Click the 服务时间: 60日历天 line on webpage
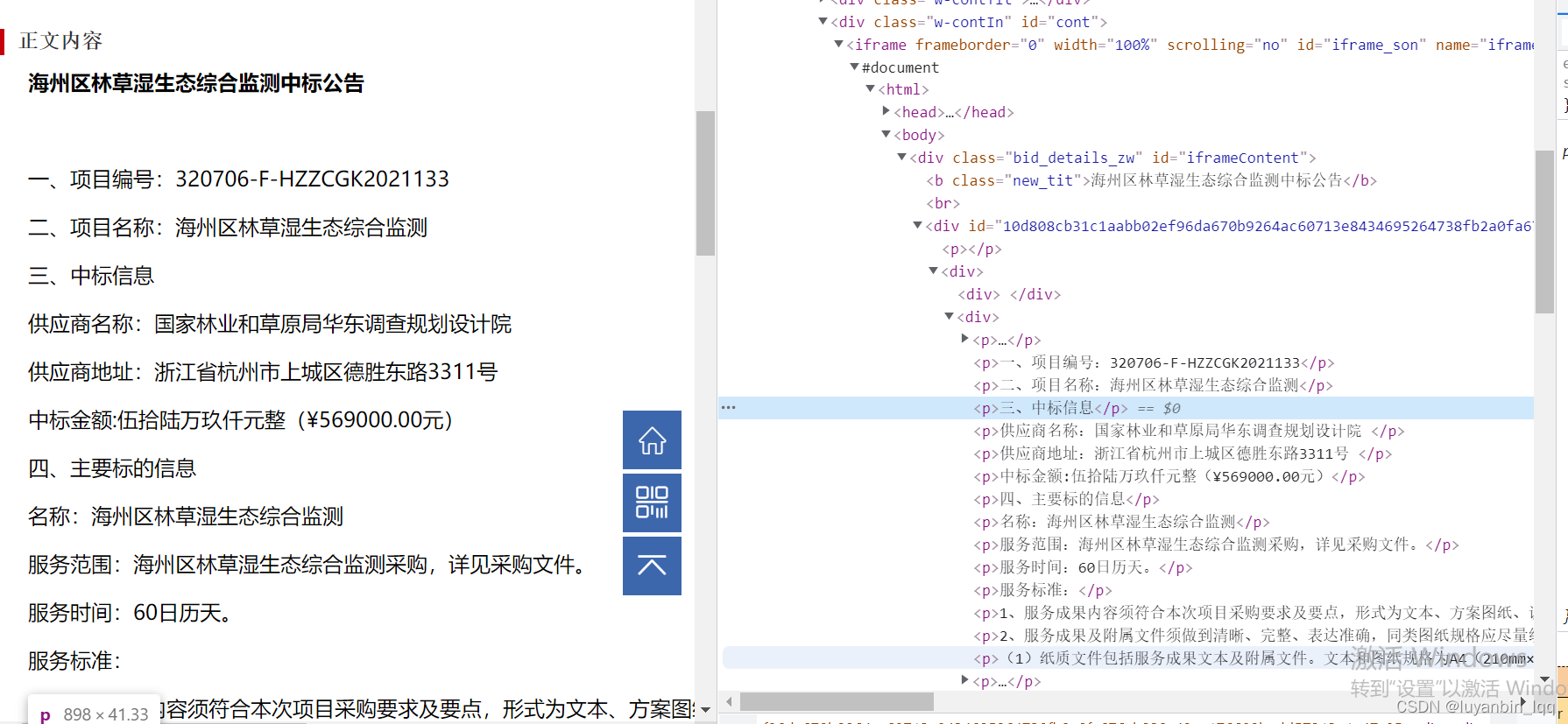 (x=131, y=613)
